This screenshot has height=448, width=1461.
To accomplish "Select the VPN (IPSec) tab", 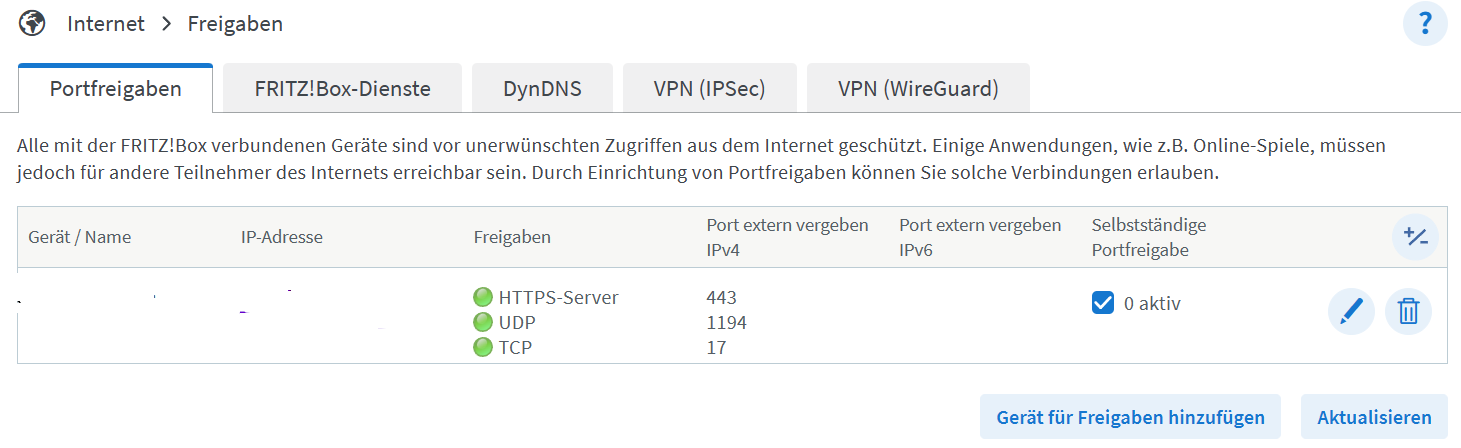I will coord(710,89).
